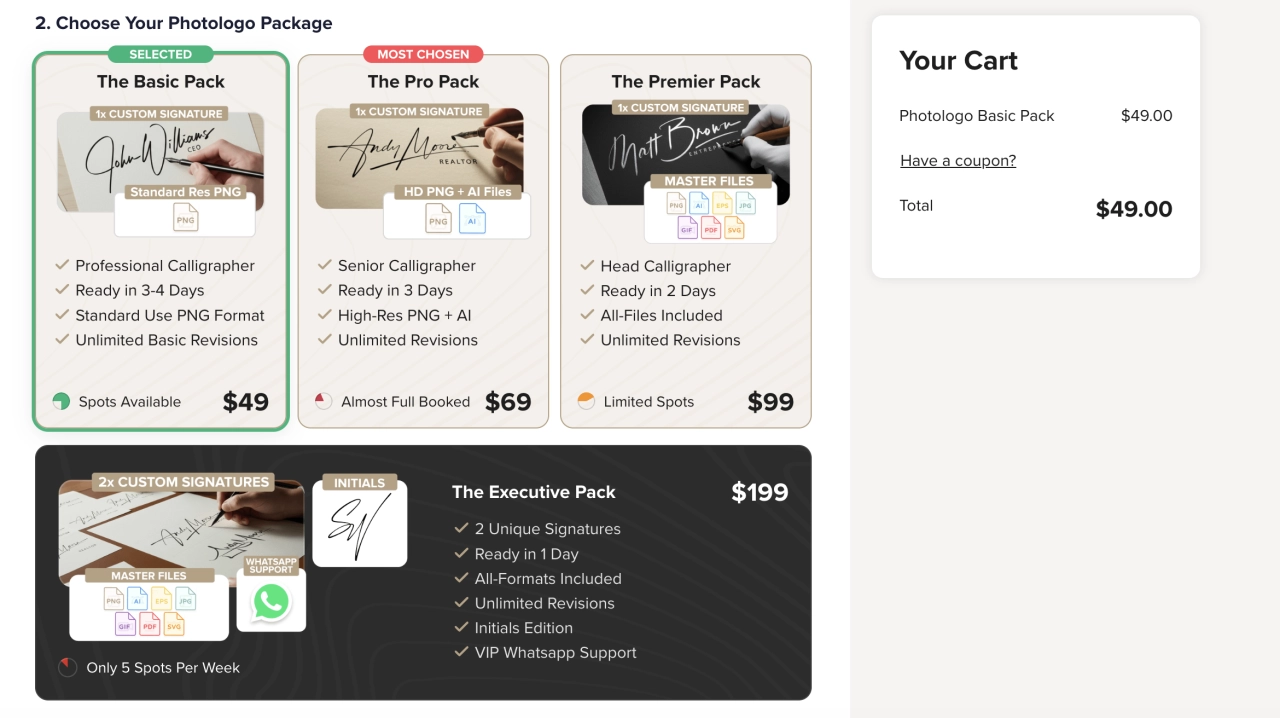Click the orange Limited Spots pie icon
Screen dimensions: 1280x718
coord(586,402)
